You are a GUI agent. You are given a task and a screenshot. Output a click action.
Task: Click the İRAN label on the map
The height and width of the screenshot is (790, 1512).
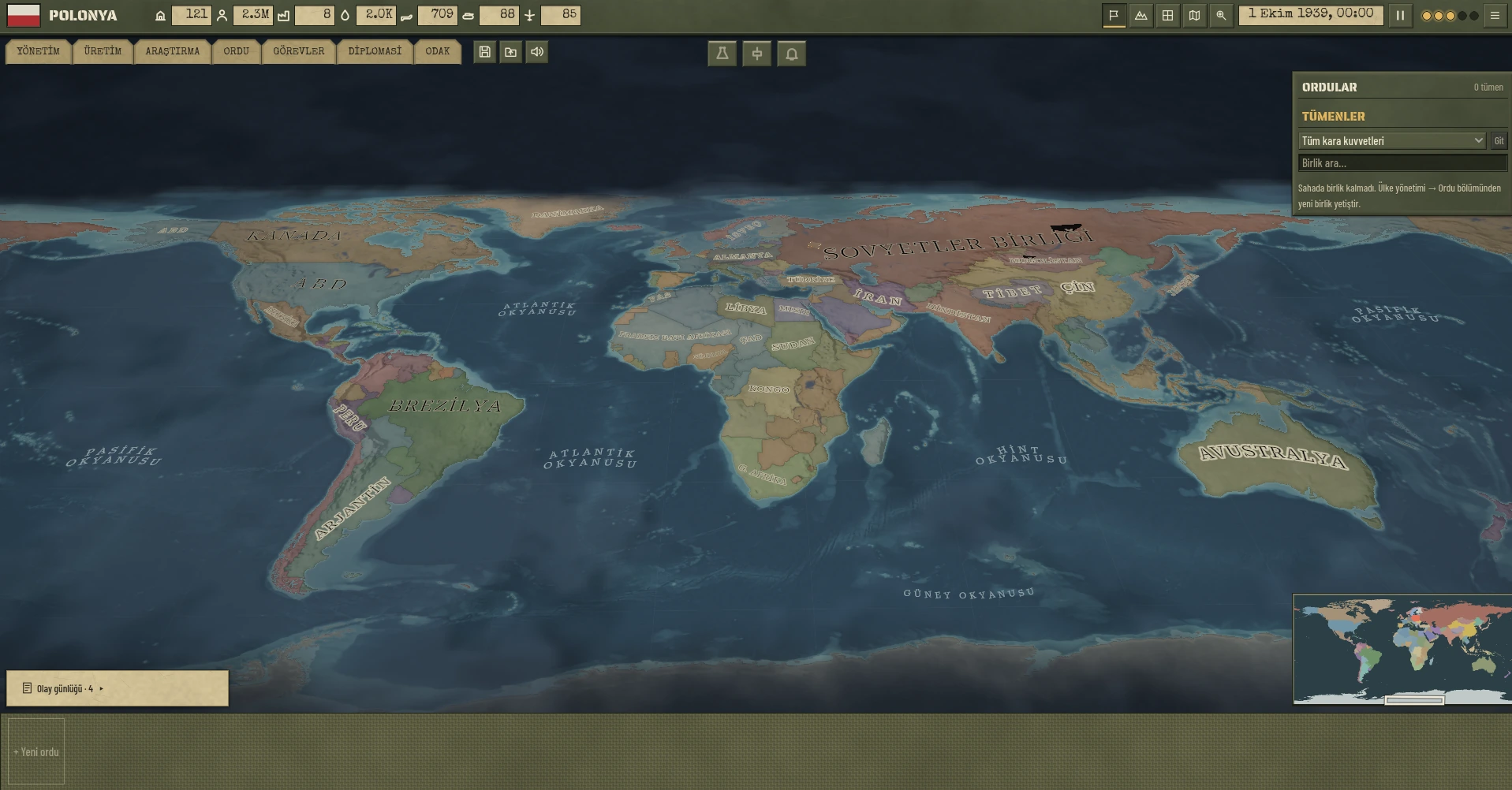pyautogui.click(x=877, y=297)
